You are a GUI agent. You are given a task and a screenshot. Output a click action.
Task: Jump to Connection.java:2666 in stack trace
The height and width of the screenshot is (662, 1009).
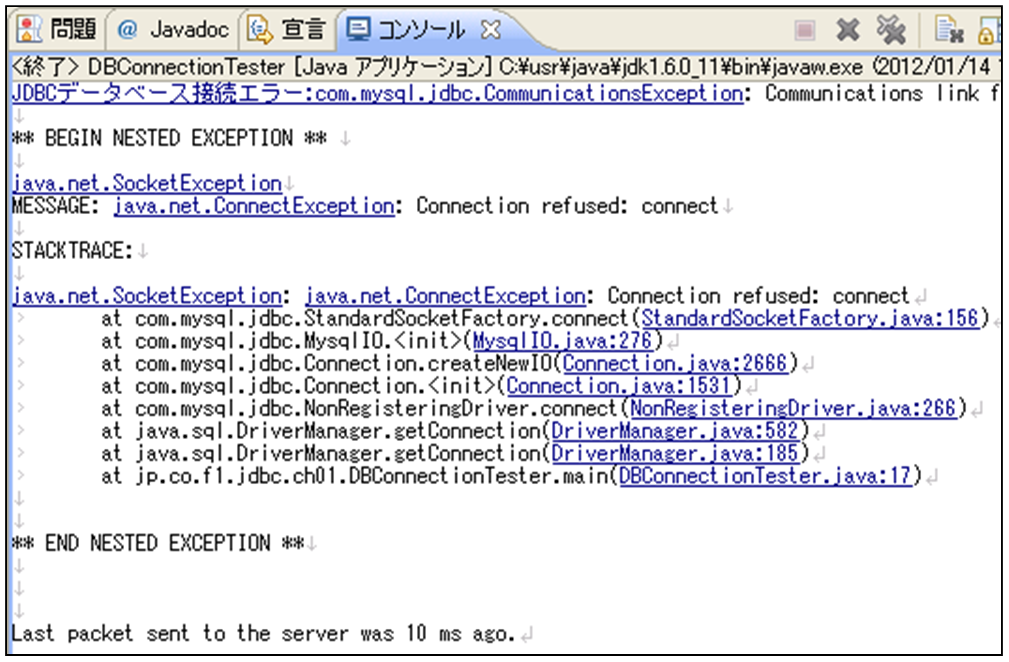click(675, 363)
